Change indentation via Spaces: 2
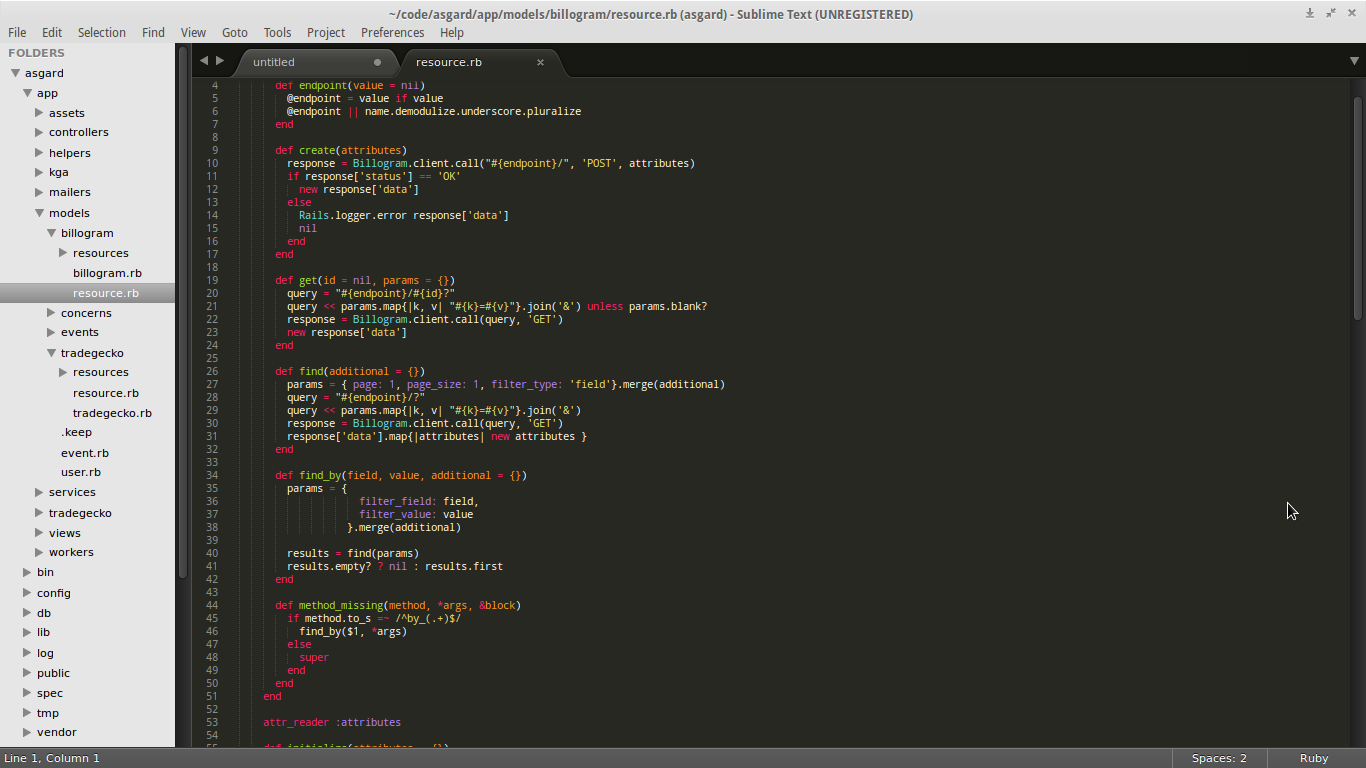1366x768 pixels. tap(1219, 758)
